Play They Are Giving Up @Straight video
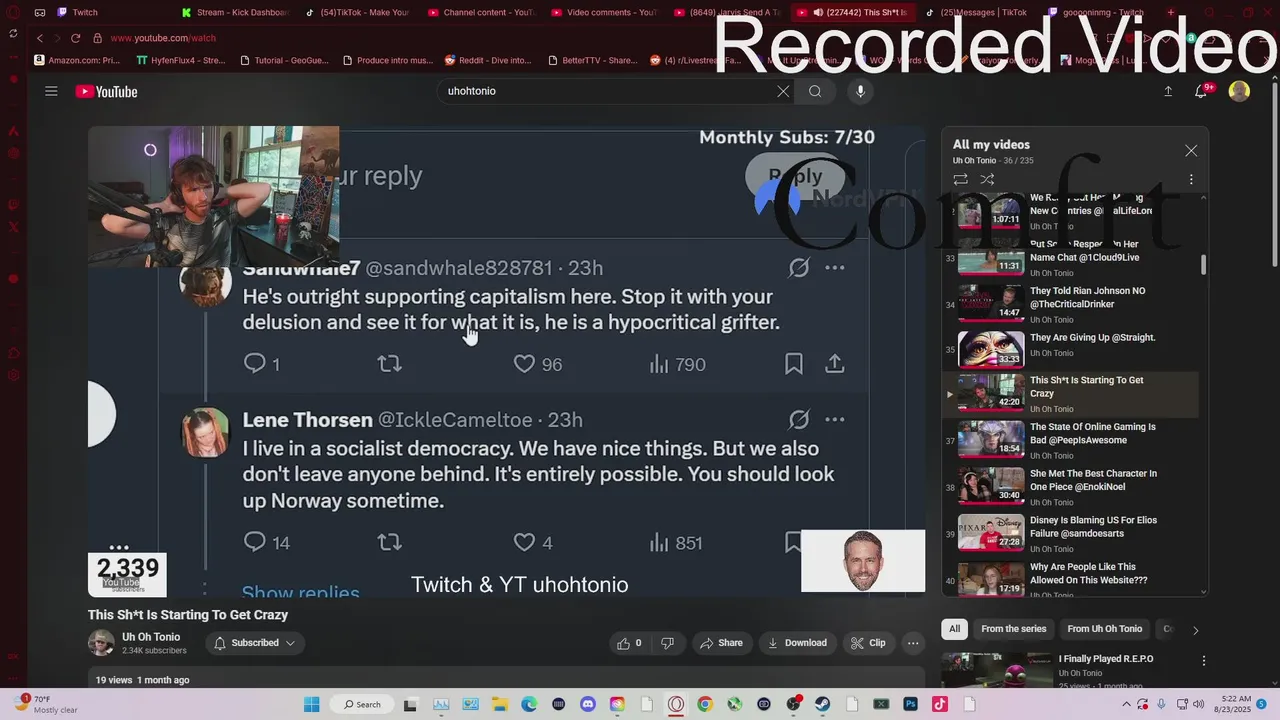Image resolution: width=1280 pixels, height=720 pixels. (x=1070, y=349)
